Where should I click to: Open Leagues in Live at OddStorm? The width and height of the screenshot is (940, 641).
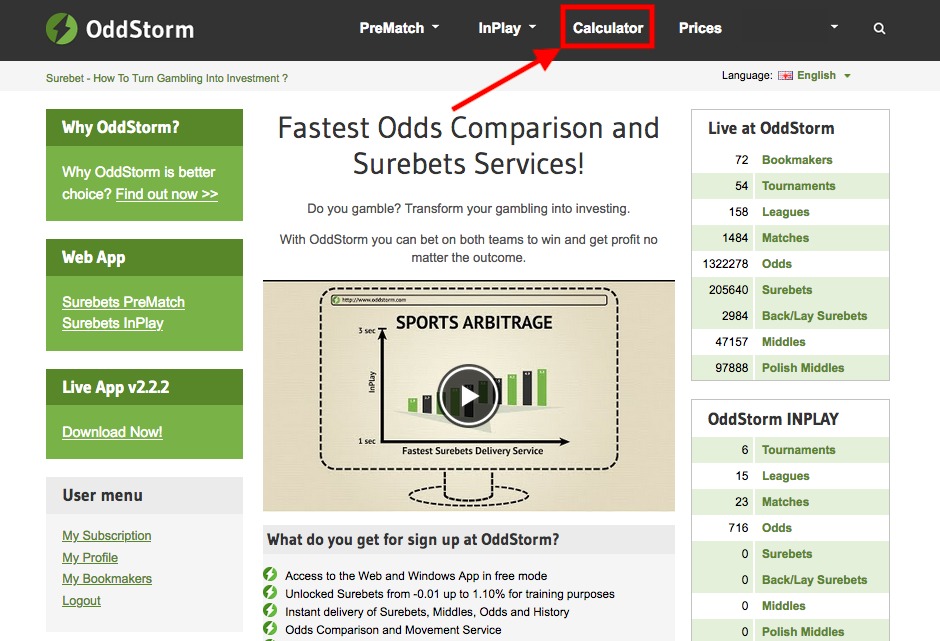(x=785, y=212)
